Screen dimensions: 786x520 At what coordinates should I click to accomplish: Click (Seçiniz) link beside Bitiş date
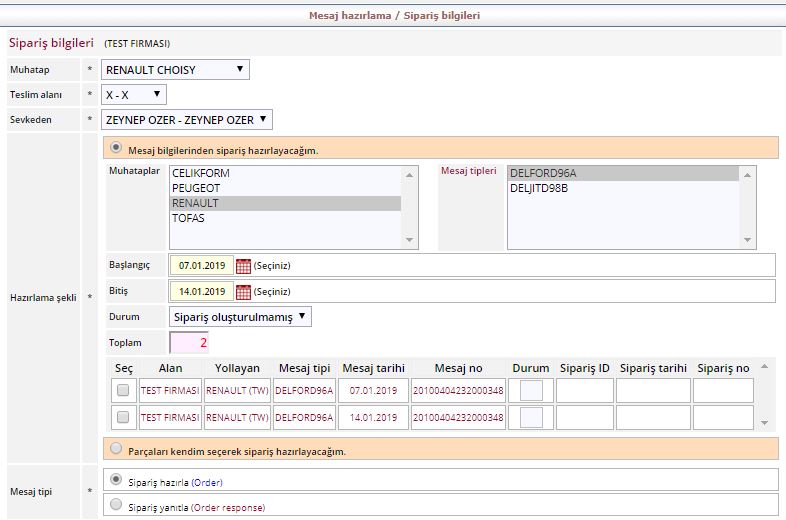[x=272, y=292]
